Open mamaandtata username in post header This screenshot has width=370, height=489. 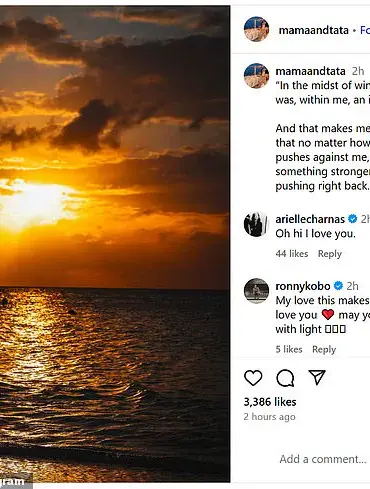[x=313, y=30]
